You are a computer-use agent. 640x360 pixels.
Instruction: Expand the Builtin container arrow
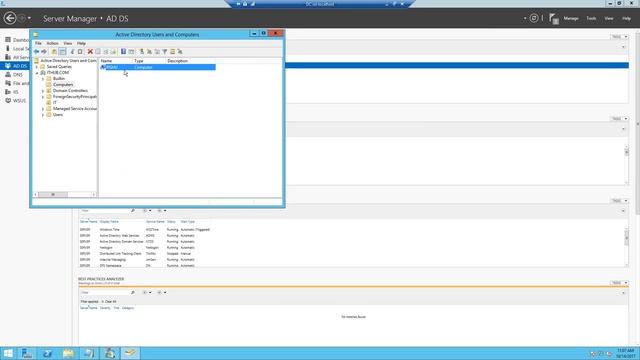(43, 79)
